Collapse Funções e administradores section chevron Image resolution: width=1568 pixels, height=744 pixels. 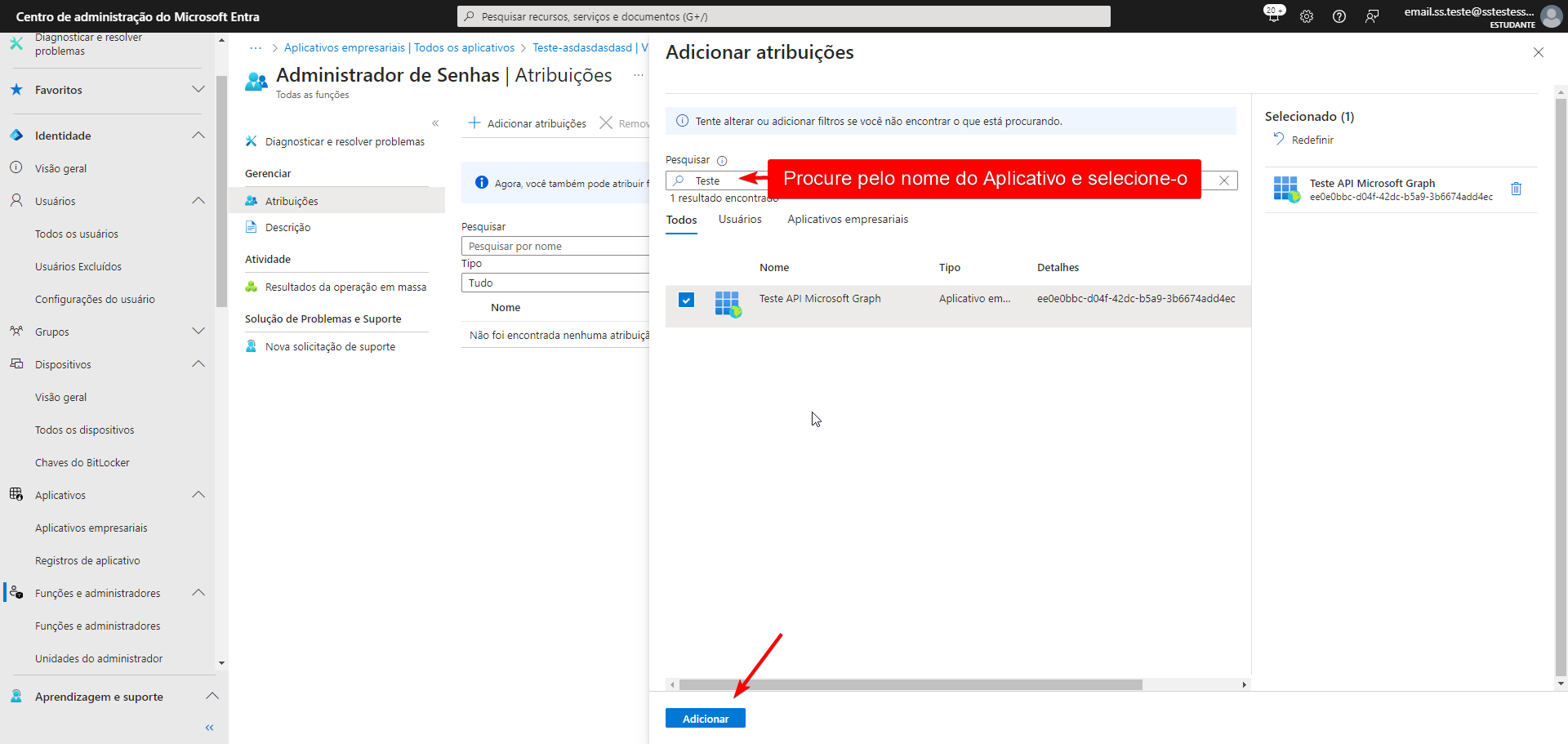(x=198, y=592)
